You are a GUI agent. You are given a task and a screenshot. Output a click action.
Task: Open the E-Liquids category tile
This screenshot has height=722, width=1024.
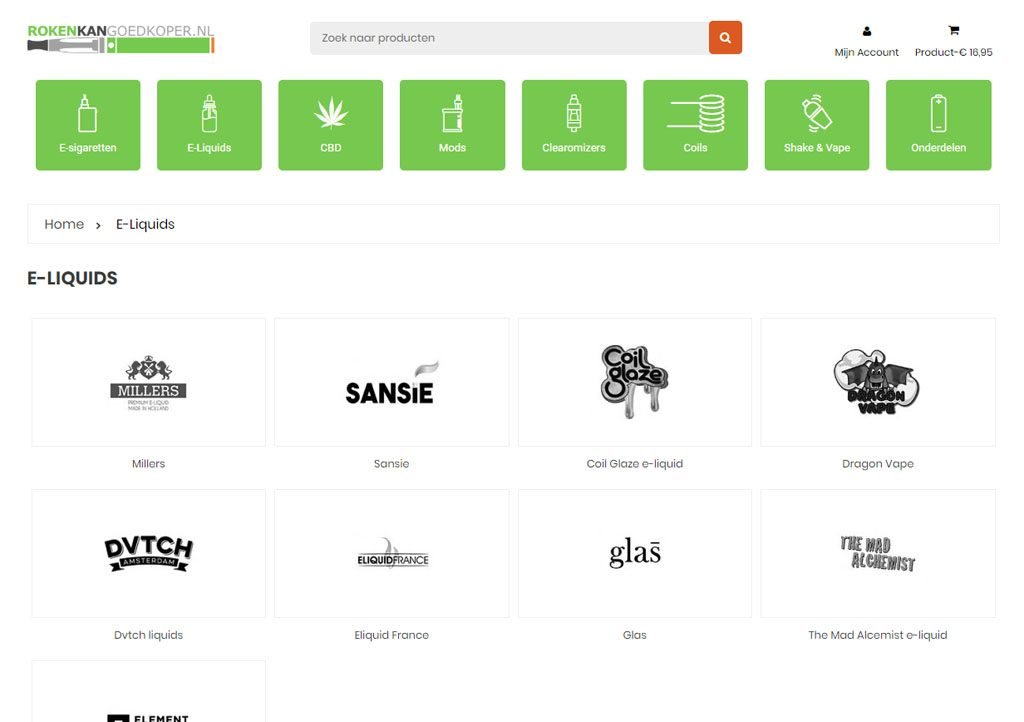[x=210, y=125]
